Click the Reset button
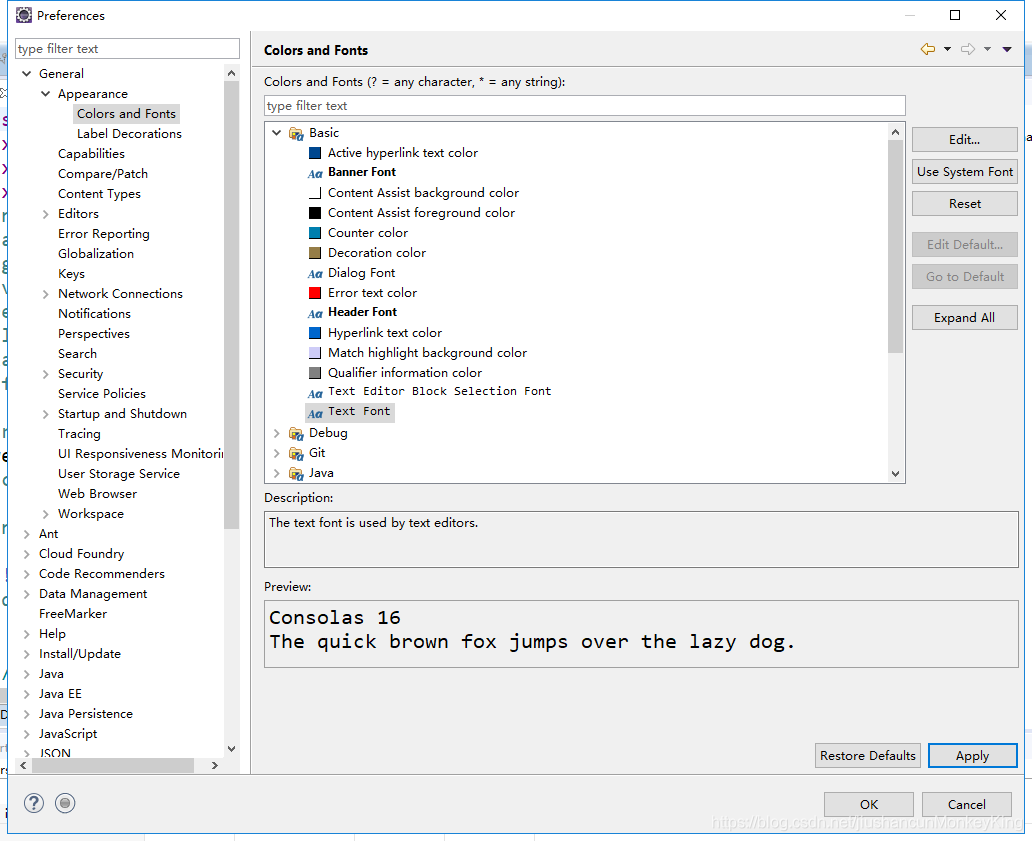This screenshot has height=841, width=1032. (964, 204)
